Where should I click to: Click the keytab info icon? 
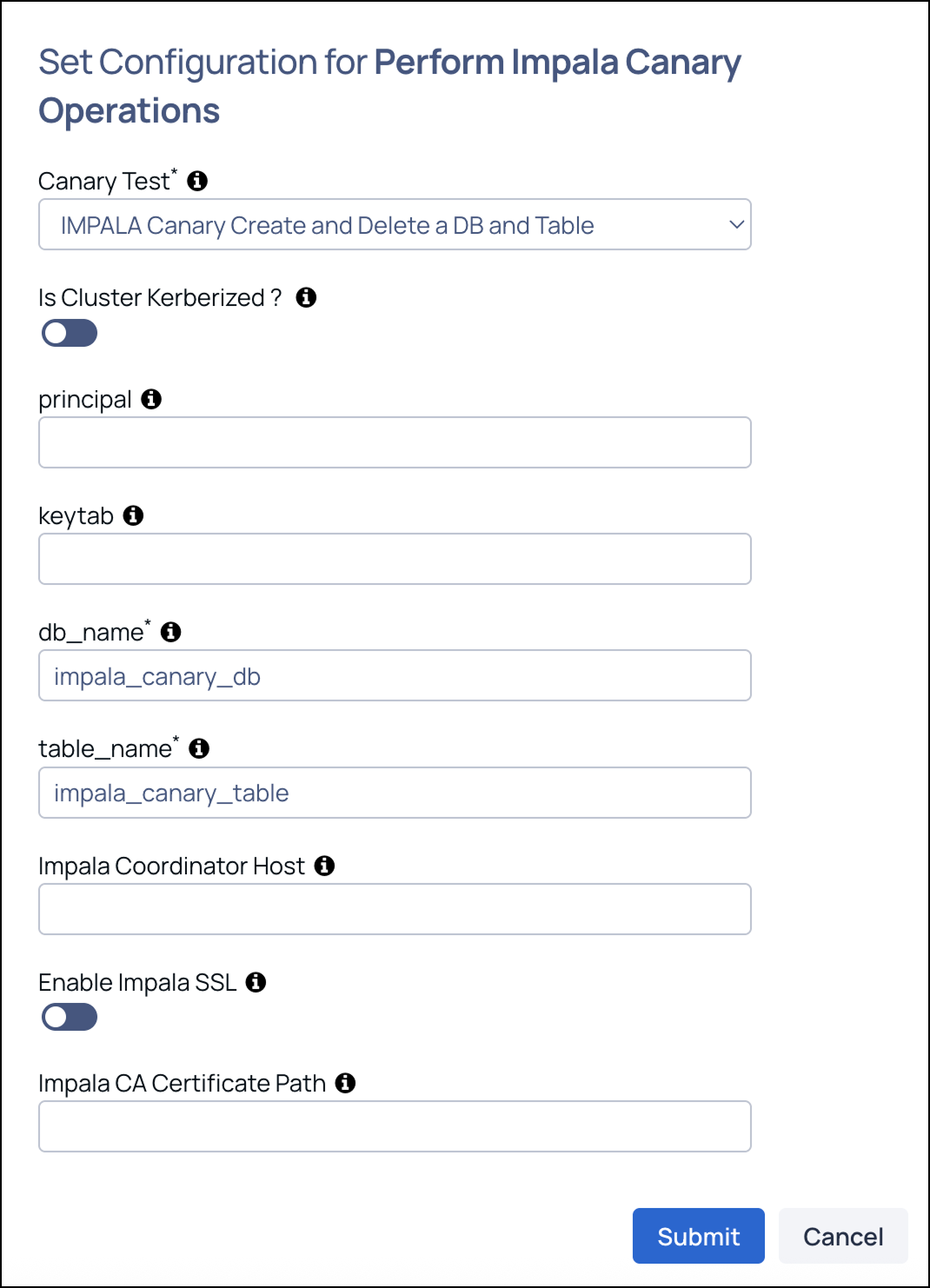133,515
